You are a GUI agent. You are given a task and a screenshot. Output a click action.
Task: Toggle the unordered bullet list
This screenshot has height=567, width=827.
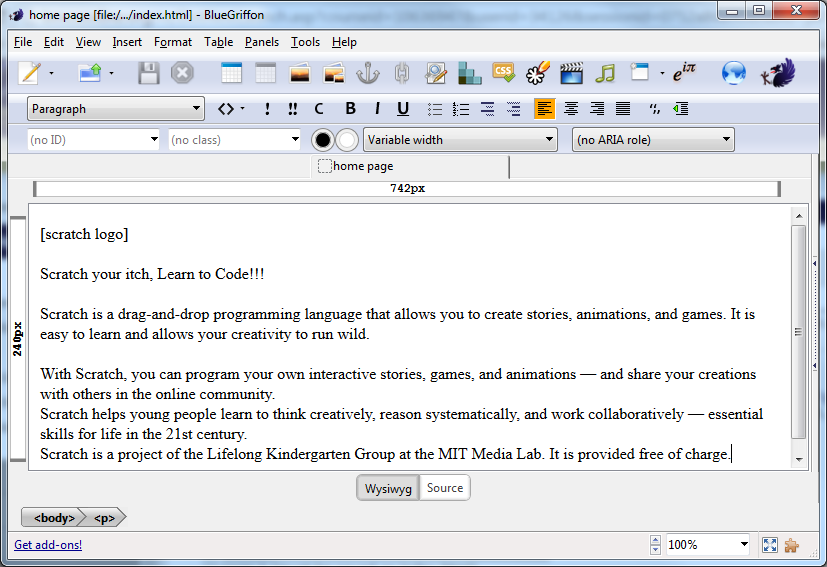point(435,109)
